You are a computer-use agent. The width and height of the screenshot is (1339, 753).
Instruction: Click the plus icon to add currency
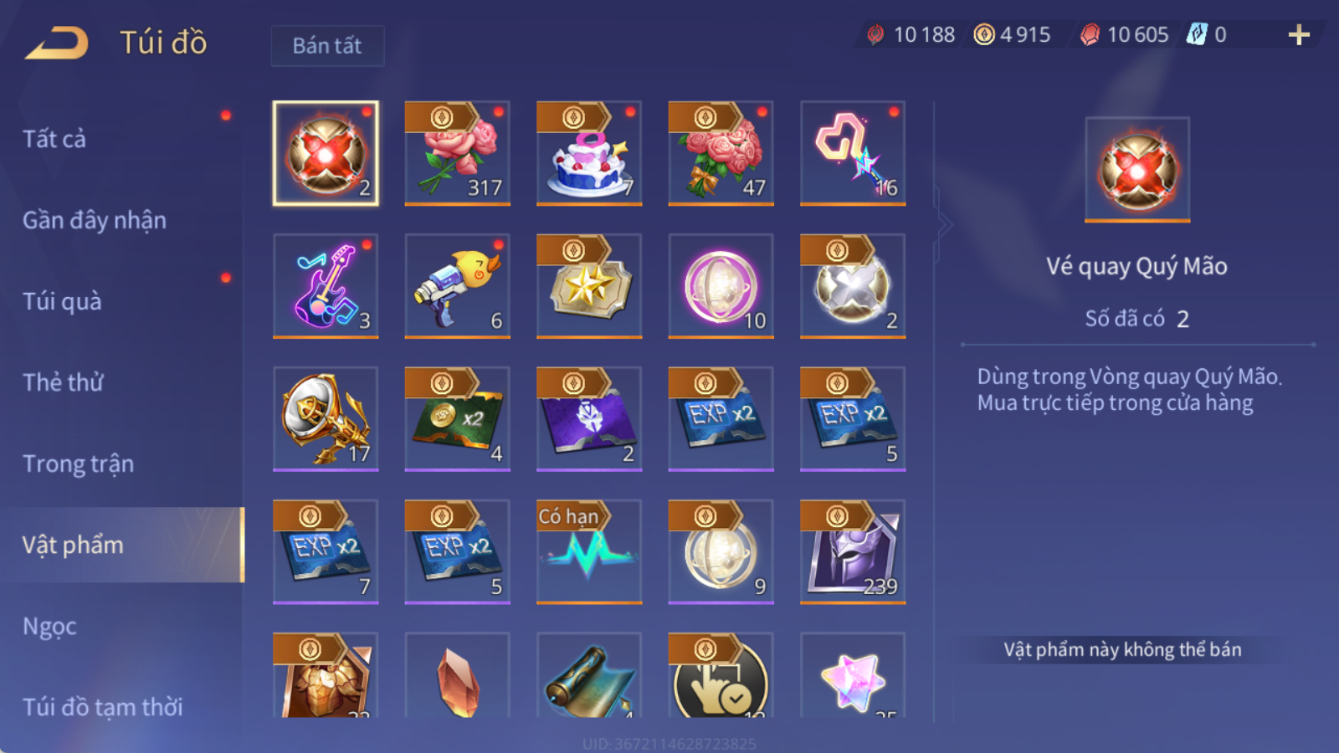(1299, 35)
